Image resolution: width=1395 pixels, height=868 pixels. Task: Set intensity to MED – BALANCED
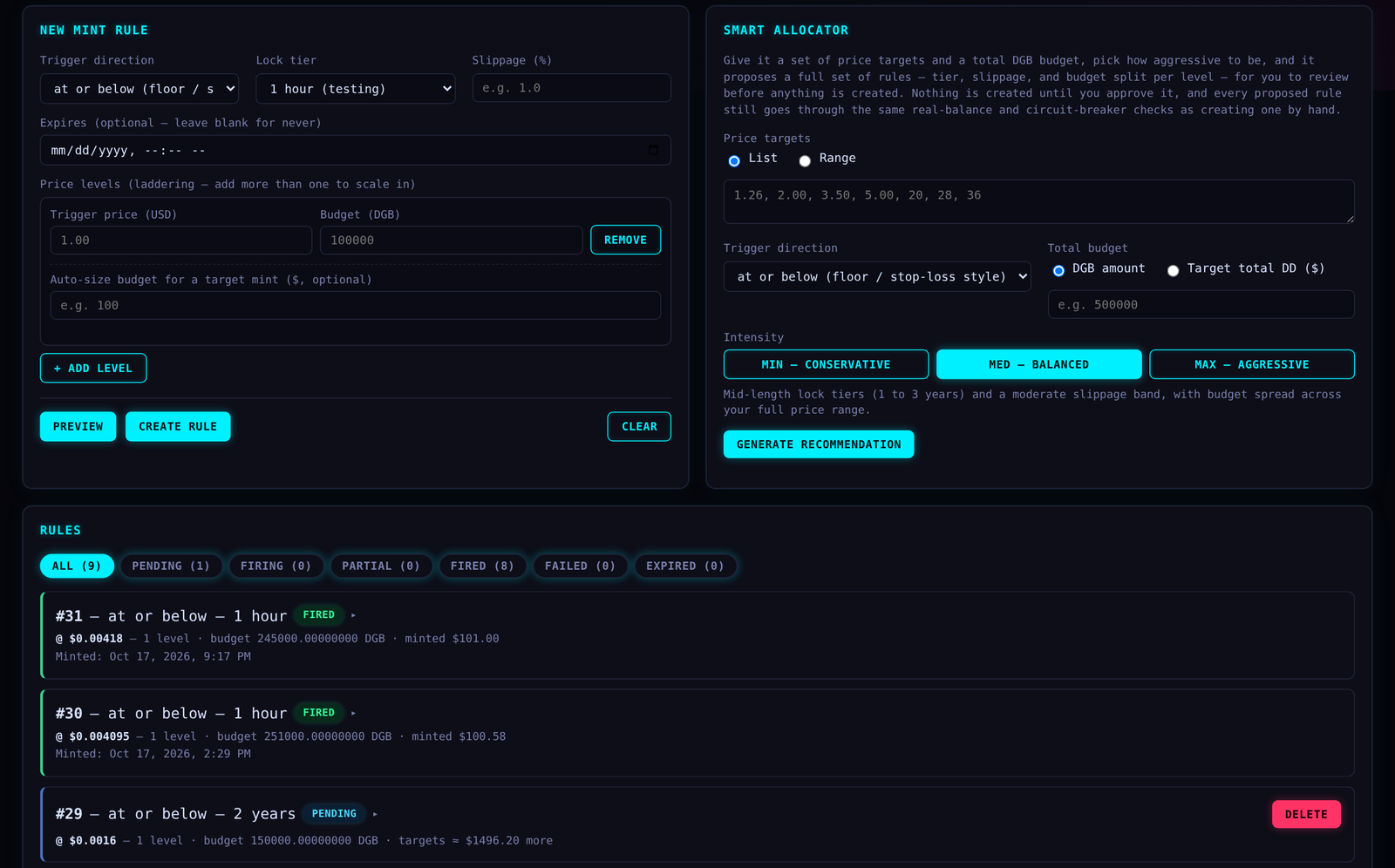tap(1038, 364)
